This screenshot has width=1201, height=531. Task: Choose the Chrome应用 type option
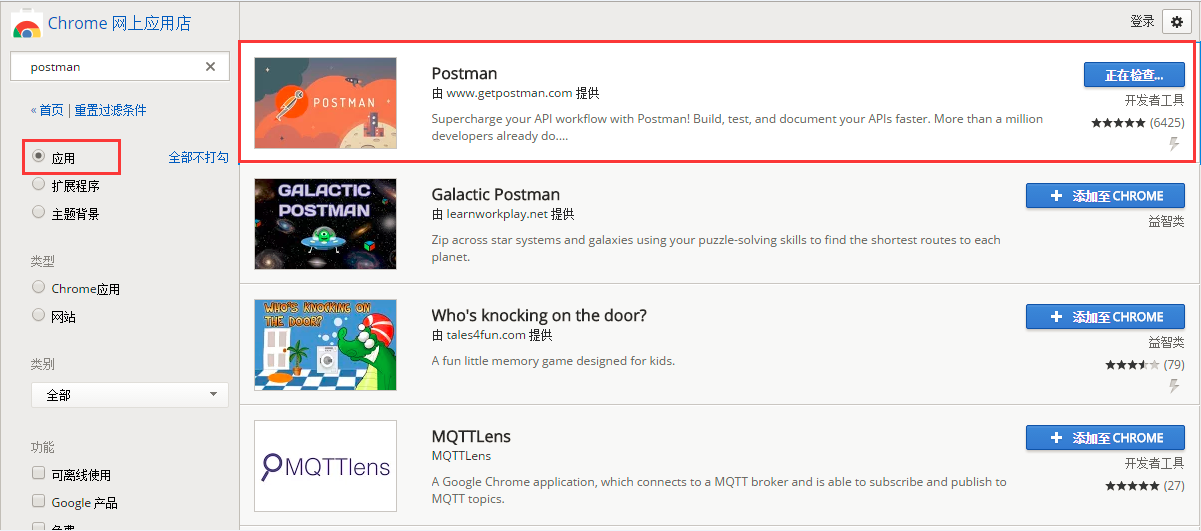coord(39,287)
